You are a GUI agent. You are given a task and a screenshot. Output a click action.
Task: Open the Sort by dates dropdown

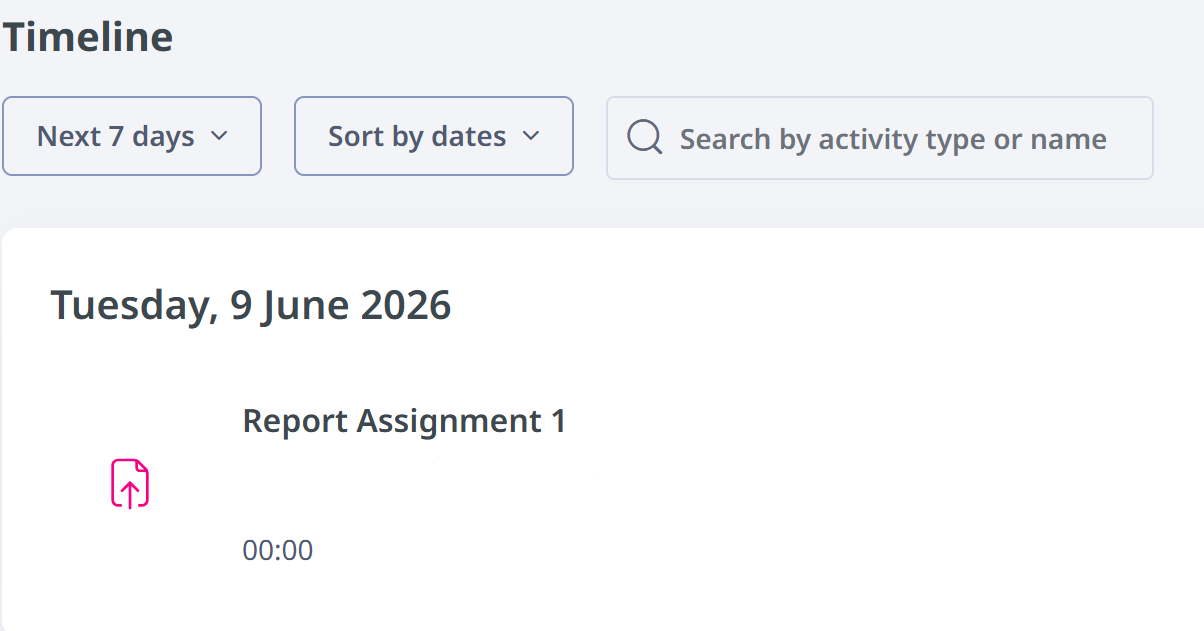pos(434,136)
